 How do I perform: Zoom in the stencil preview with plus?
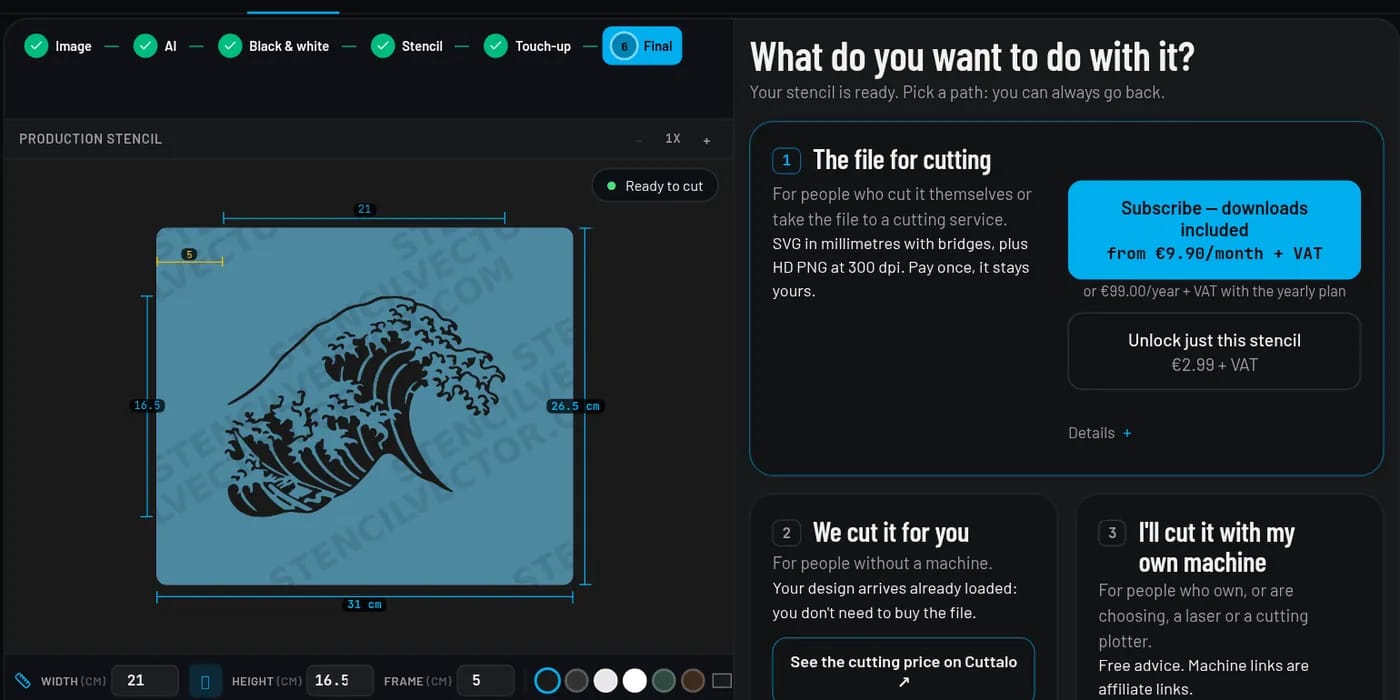click(x=707, y=140)
